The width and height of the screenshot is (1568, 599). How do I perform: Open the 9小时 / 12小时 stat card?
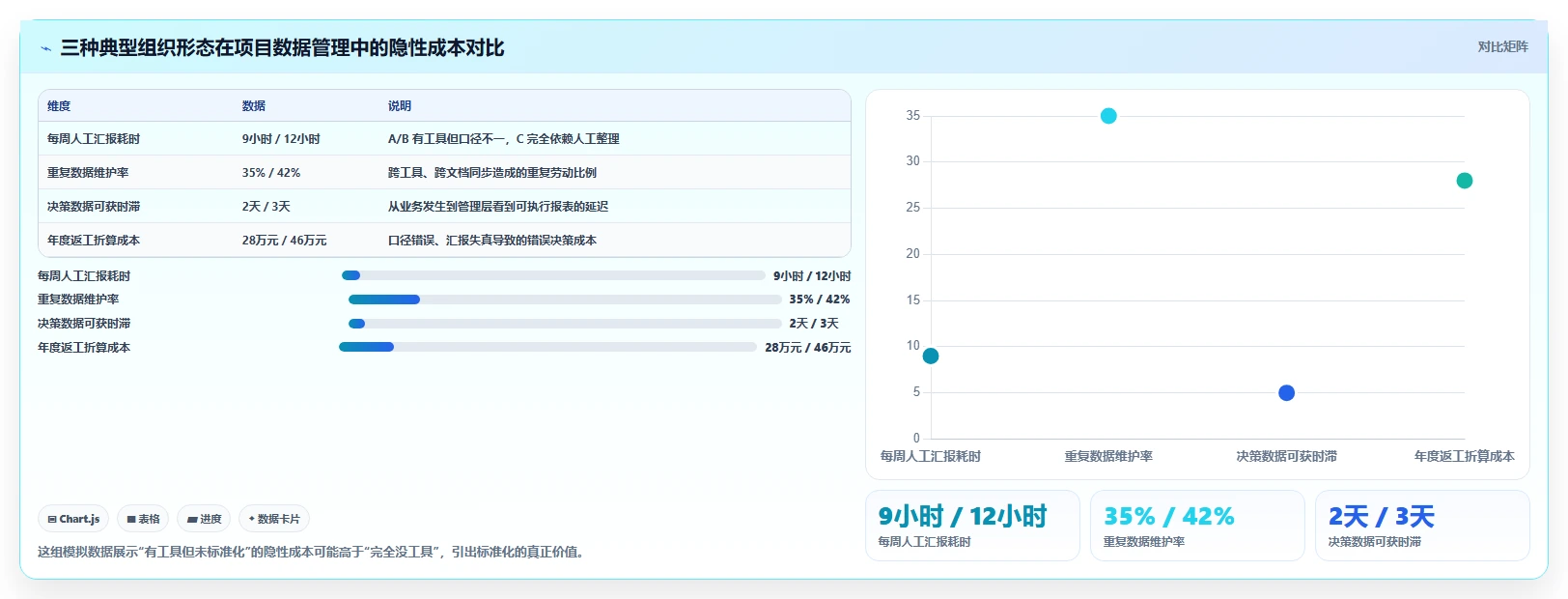[972, 526]
